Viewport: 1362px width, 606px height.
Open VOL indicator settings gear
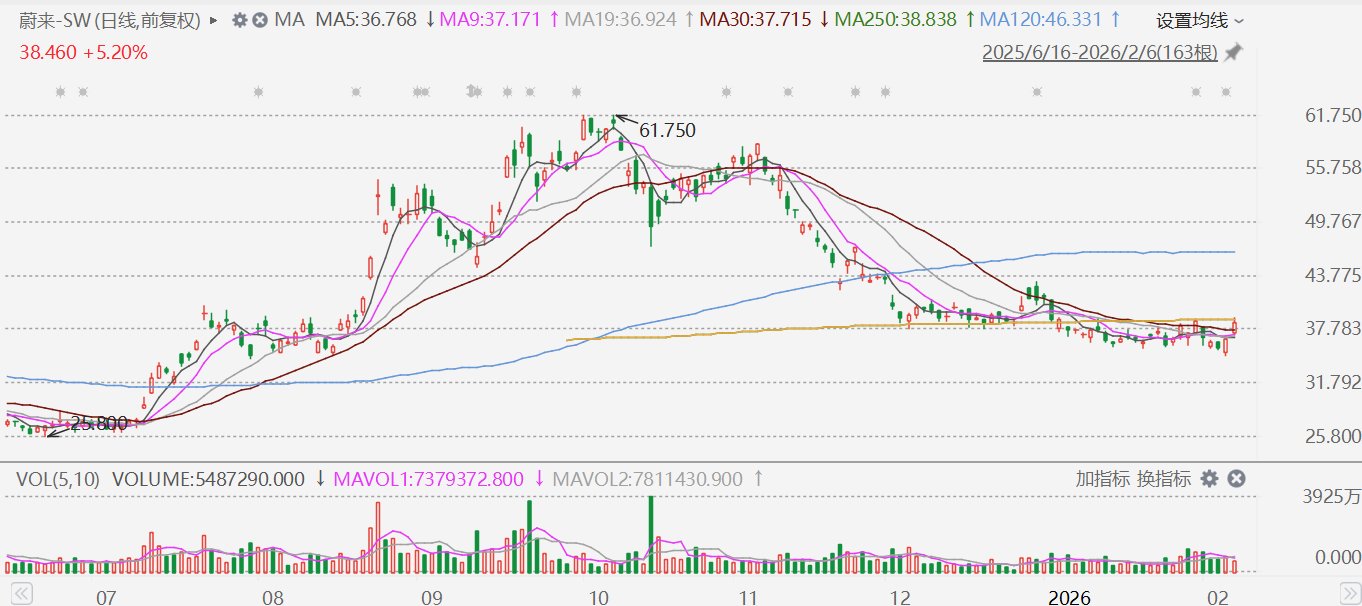(1210, 479)
